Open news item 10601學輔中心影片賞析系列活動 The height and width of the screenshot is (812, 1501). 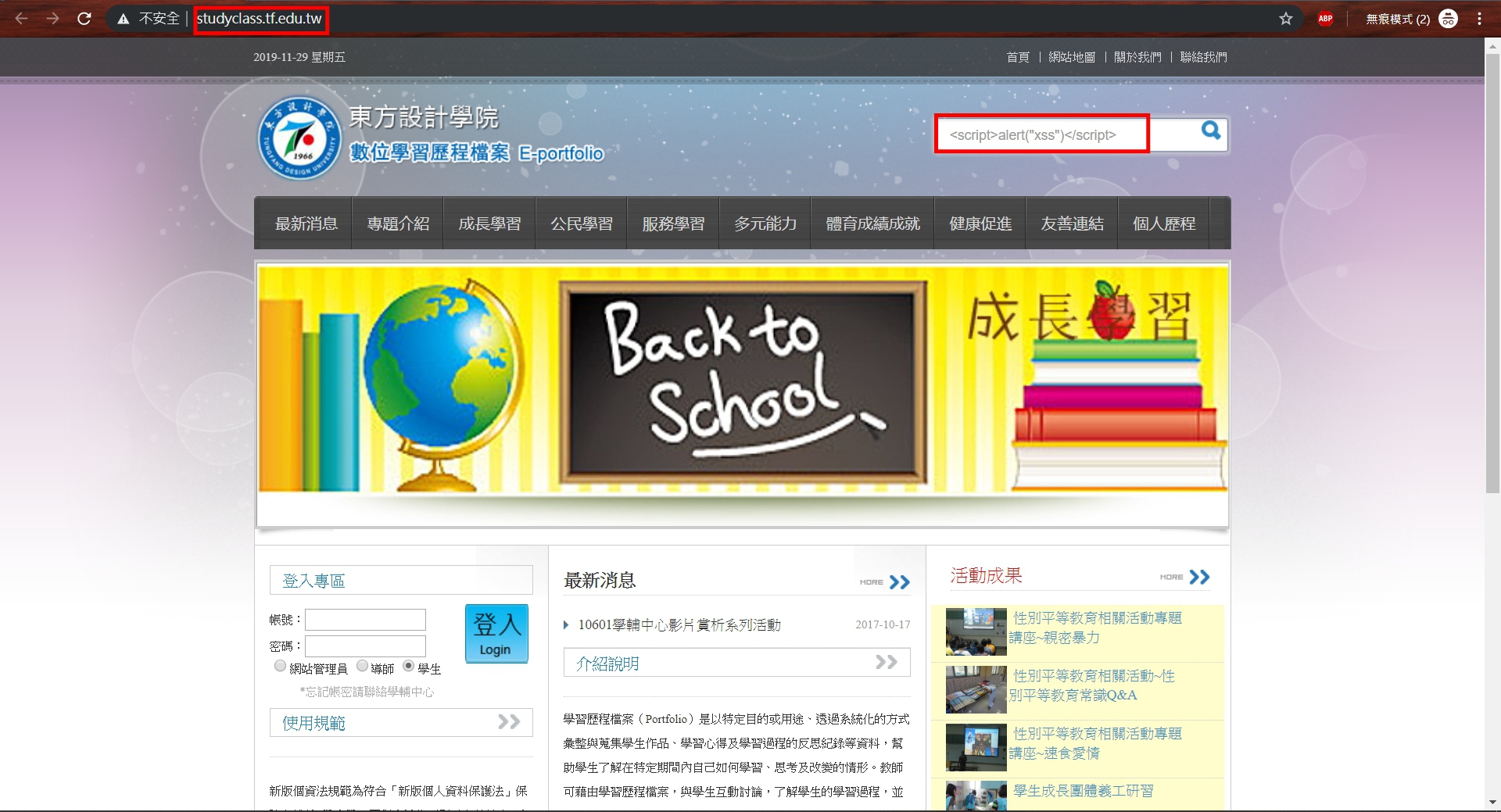pos(679,625)
